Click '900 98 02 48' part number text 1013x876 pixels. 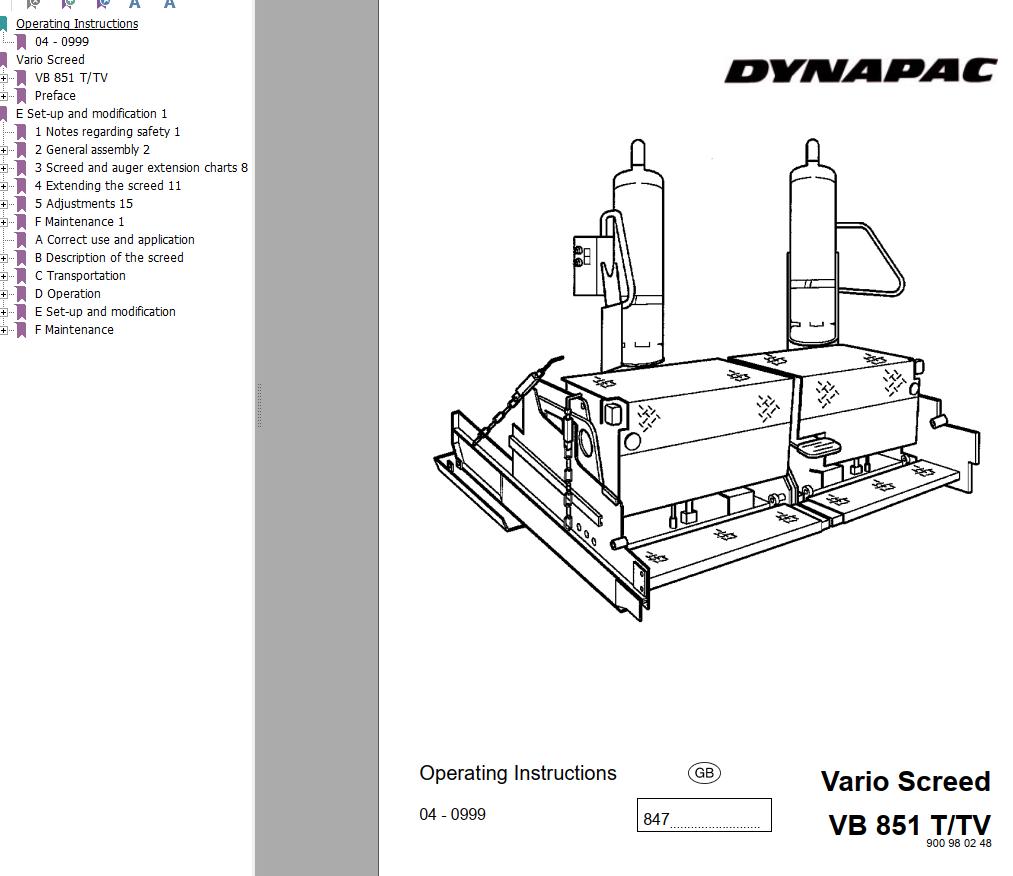coord(959,843)
